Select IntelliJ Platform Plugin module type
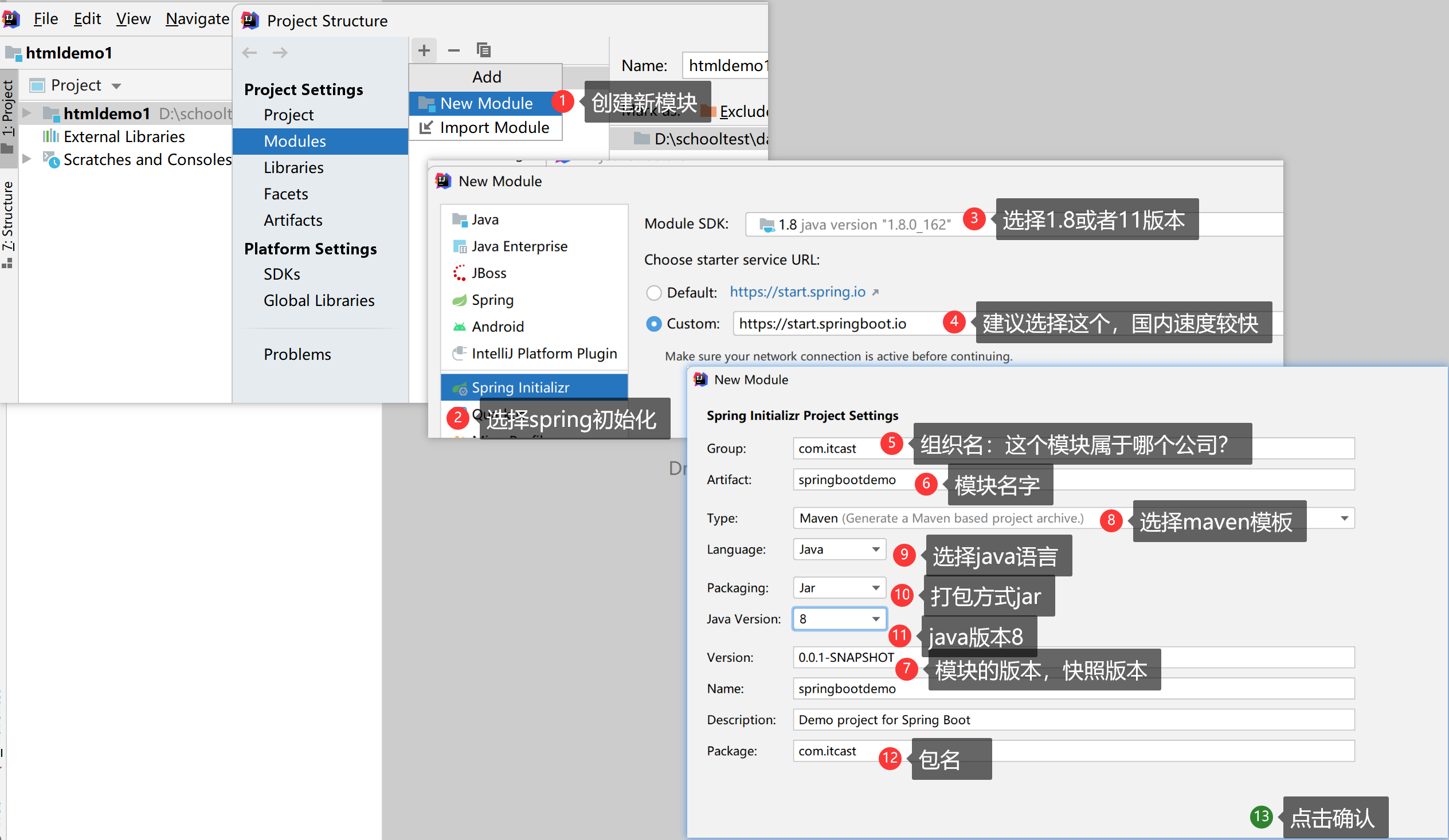This screenshot has height=840, width=1449. [534, 354]
